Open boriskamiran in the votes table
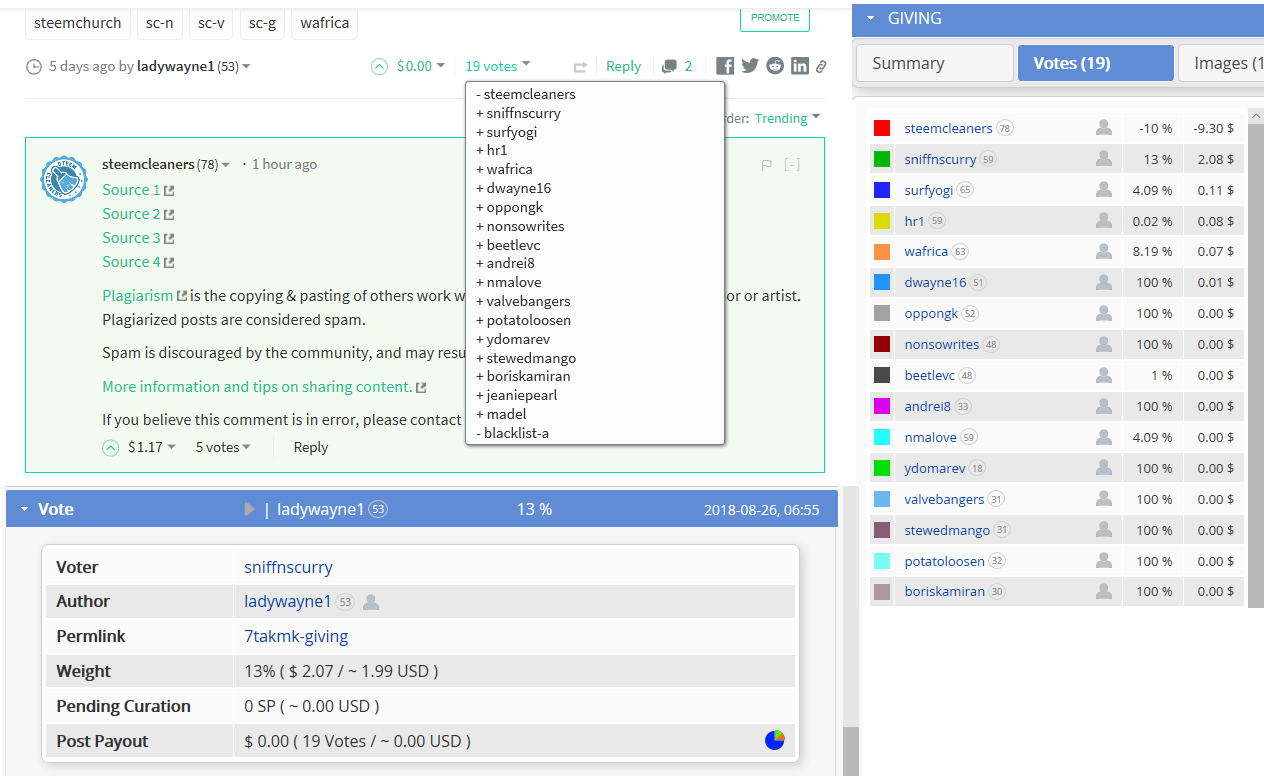 pyautogui.click(x=944, y=591)
